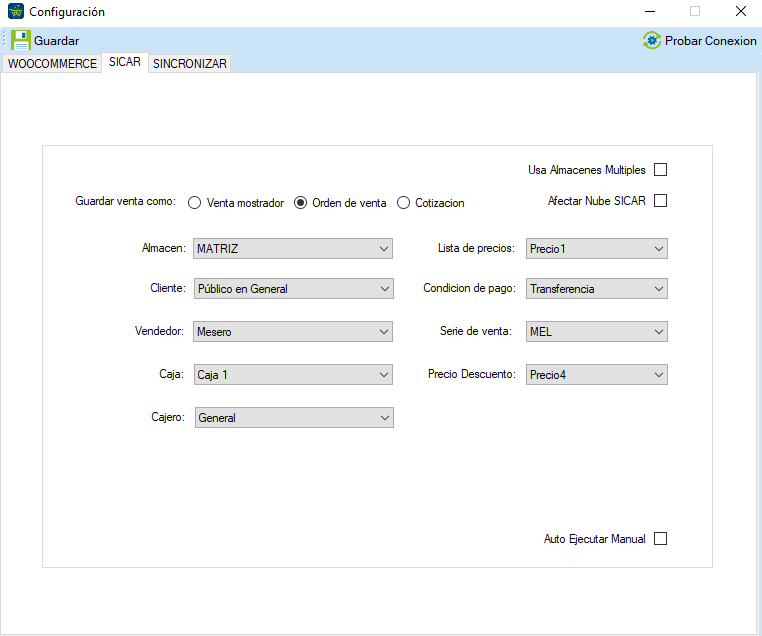Switch to the WOOCOMMERCE tab

[x=52, y=64]
